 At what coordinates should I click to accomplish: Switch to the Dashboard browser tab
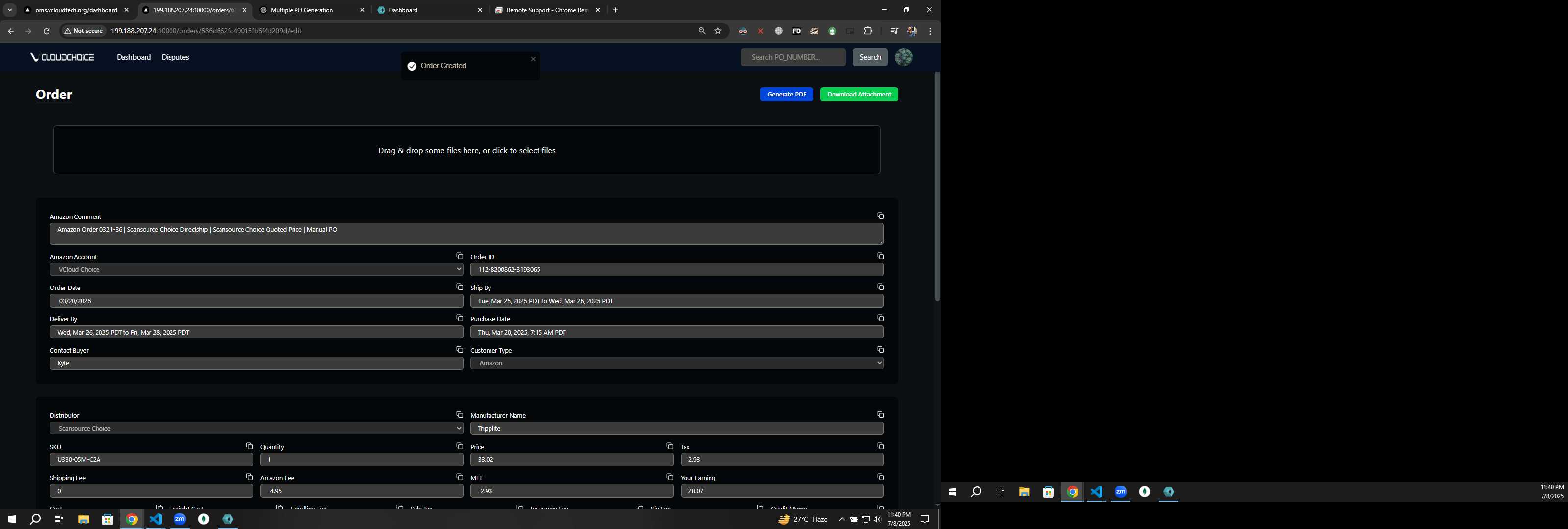tap(426, 10)
